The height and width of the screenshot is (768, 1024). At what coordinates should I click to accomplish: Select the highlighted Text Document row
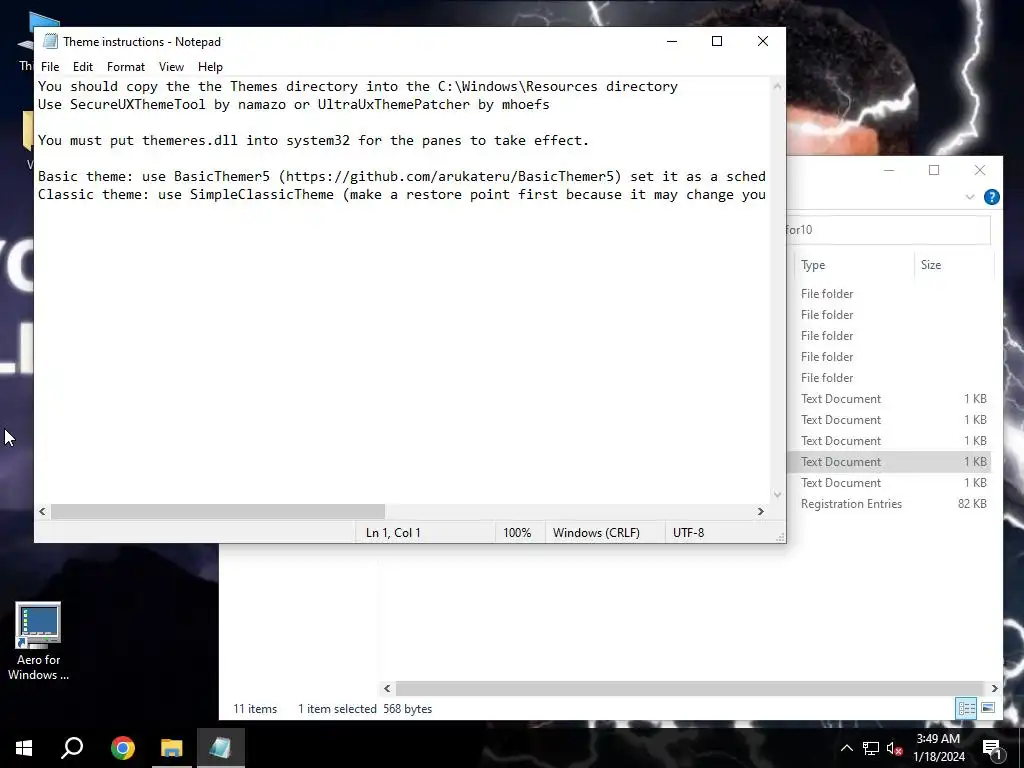tap(889, 462)
